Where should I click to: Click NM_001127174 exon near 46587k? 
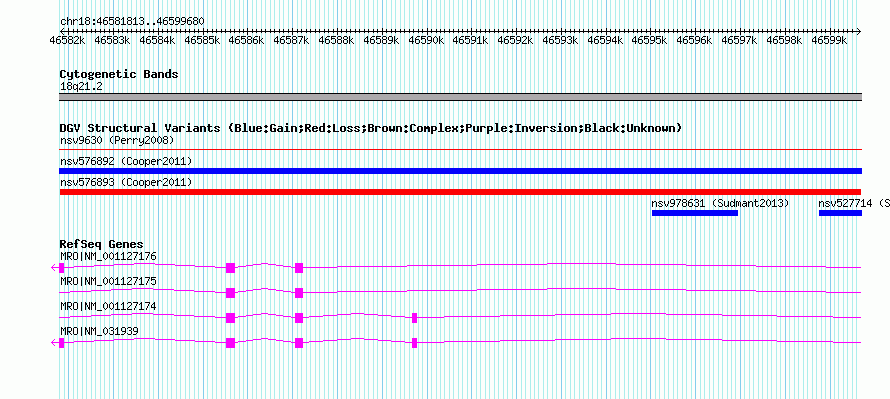click(x=299, y=318)
